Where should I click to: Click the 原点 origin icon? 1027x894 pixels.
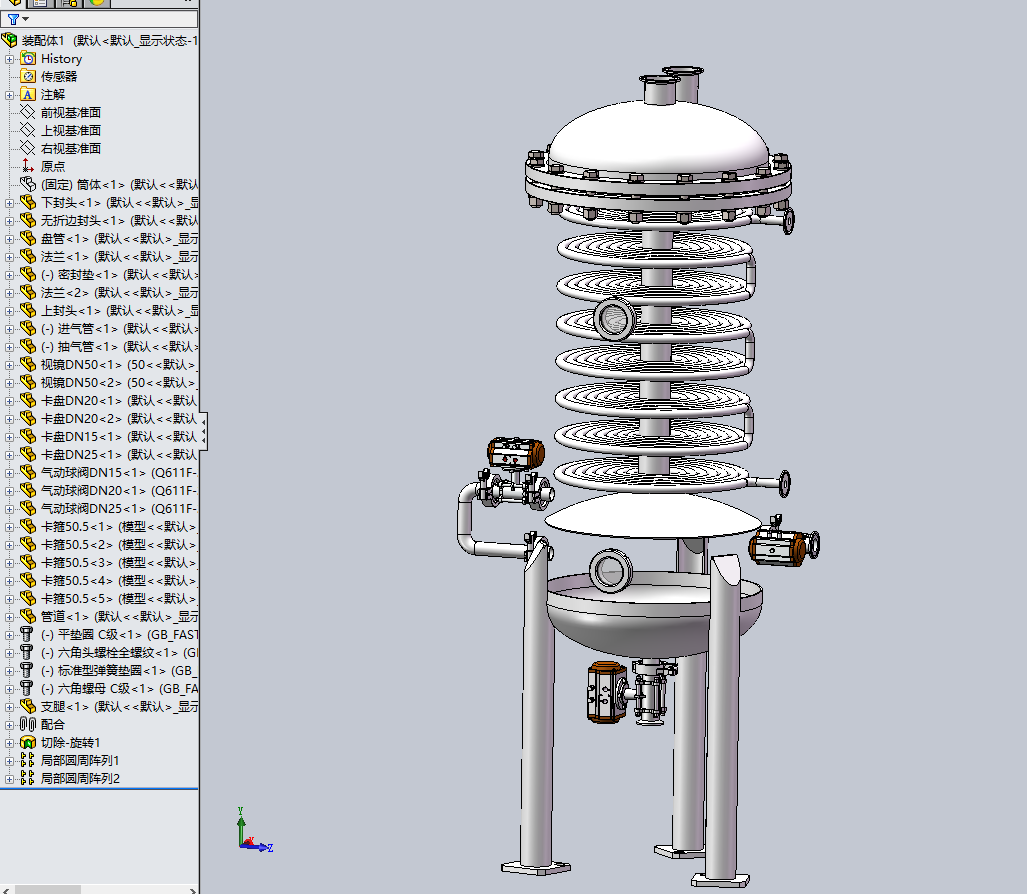click(x=28, y=166)
